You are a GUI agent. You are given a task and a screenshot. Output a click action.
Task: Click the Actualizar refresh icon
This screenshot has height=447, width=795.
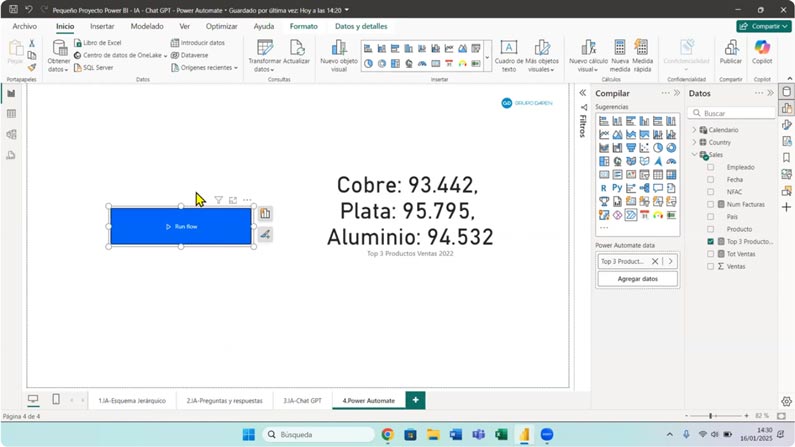pyautogui.click(x=297, y=47)
